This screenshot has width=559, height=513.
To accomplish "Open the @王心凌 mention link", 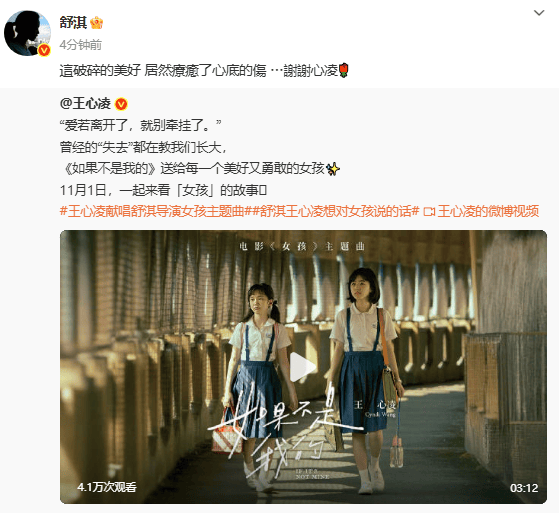I will pos(86,104).
